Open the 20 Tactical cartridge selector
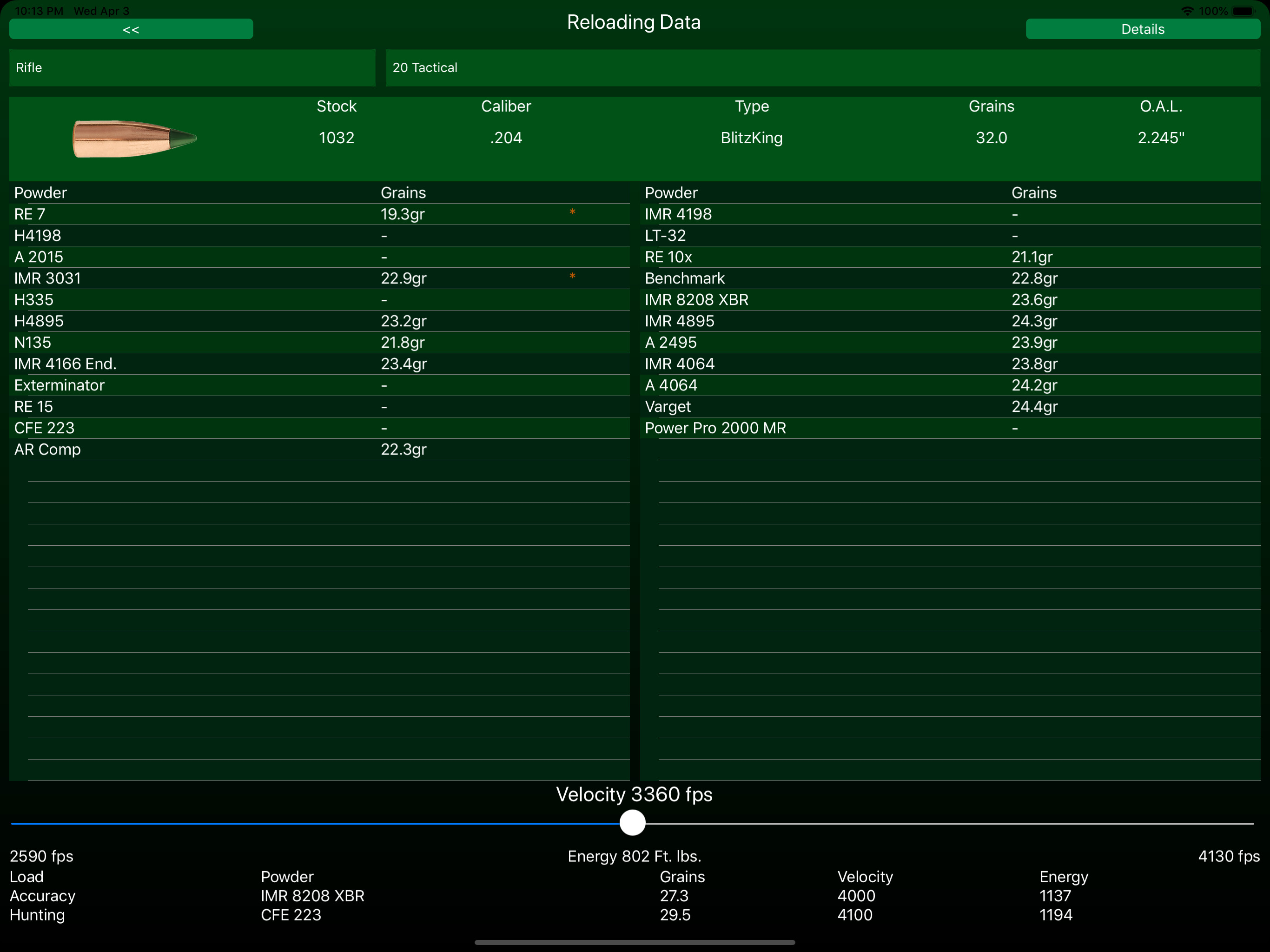This screenshot has height=952, width=1270. 823,68
